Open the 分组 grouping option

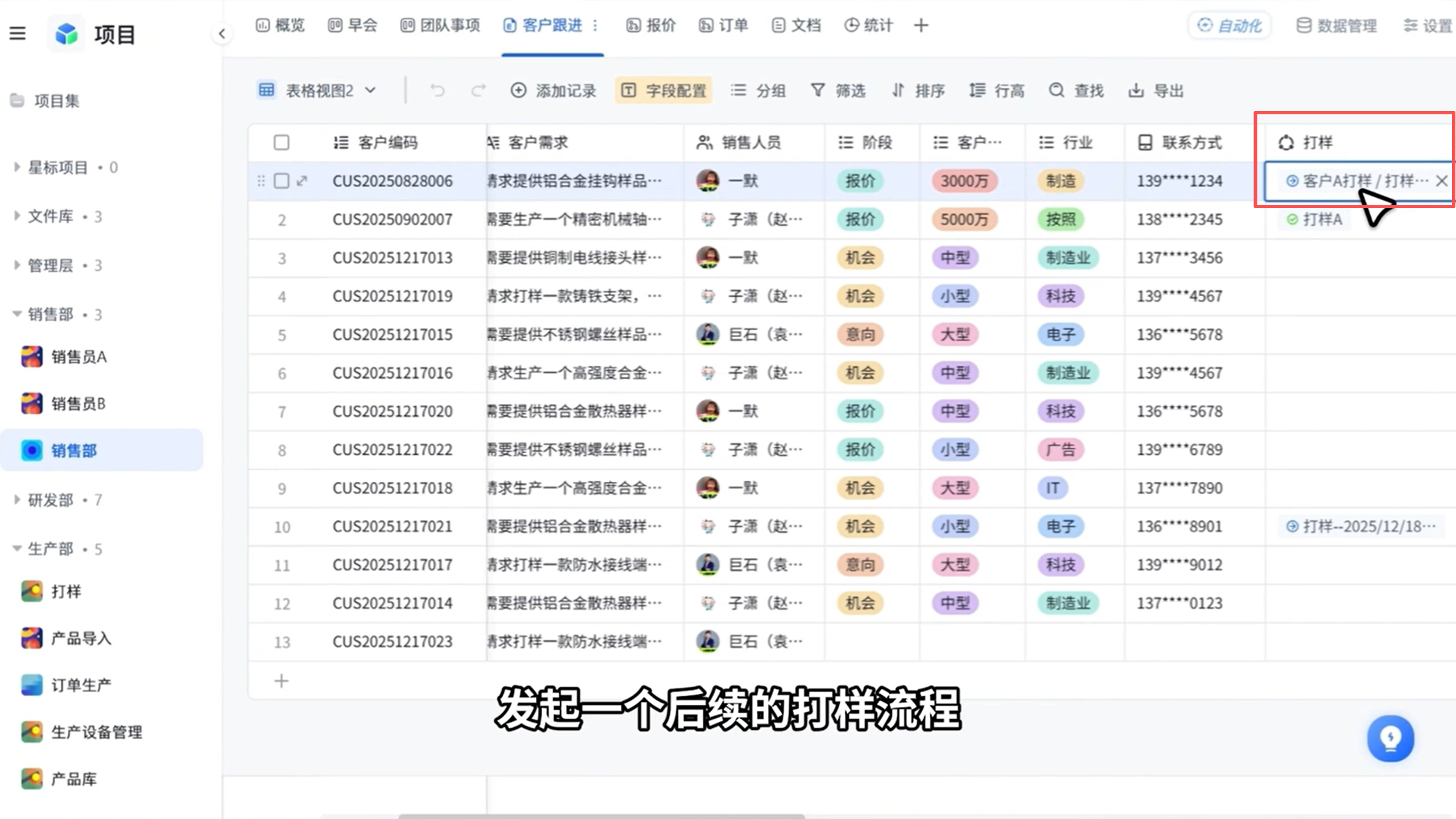(758, 90)
